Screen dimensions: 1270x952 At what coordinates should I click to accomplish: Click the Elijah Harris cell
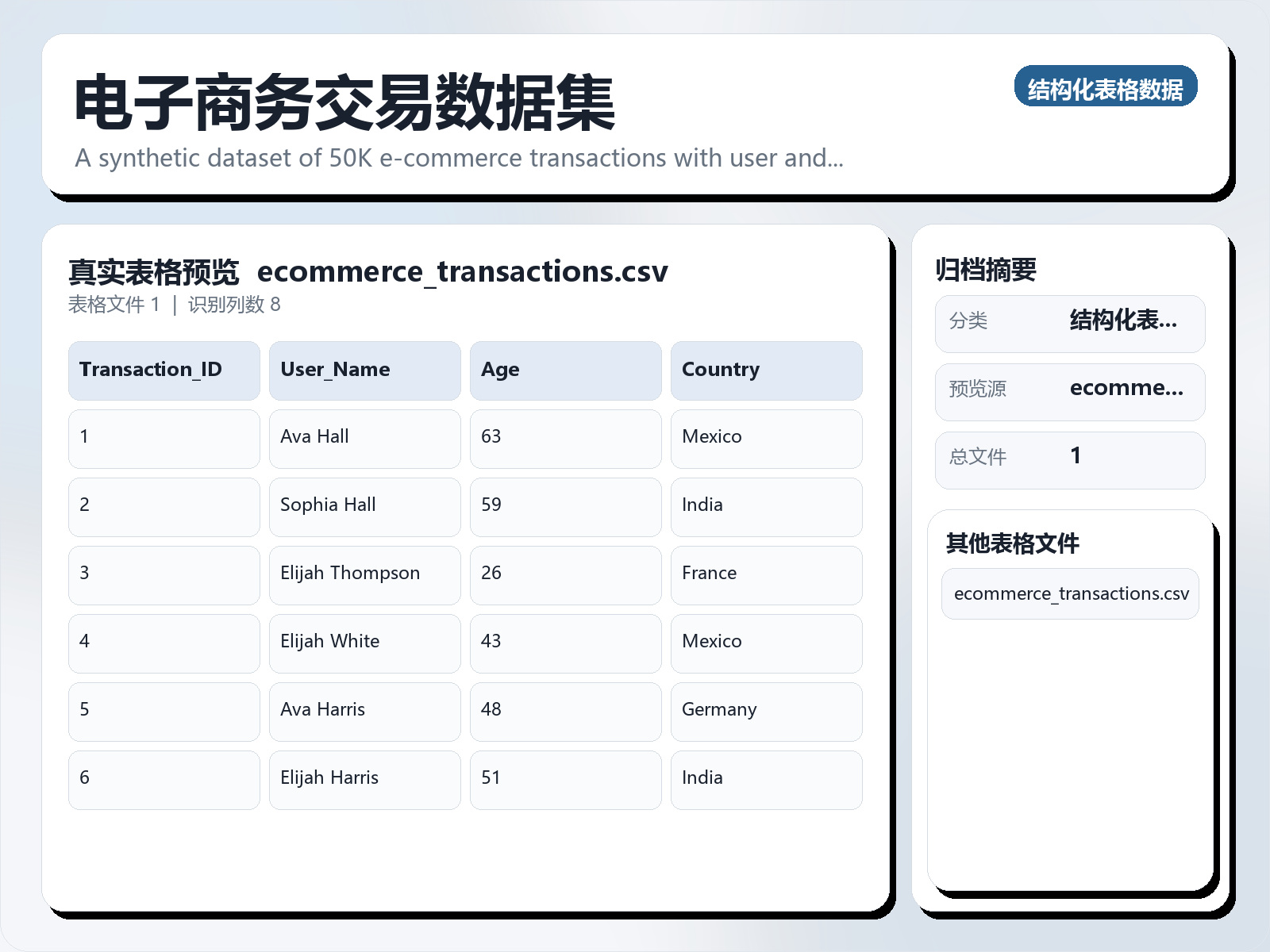(364, 779)
